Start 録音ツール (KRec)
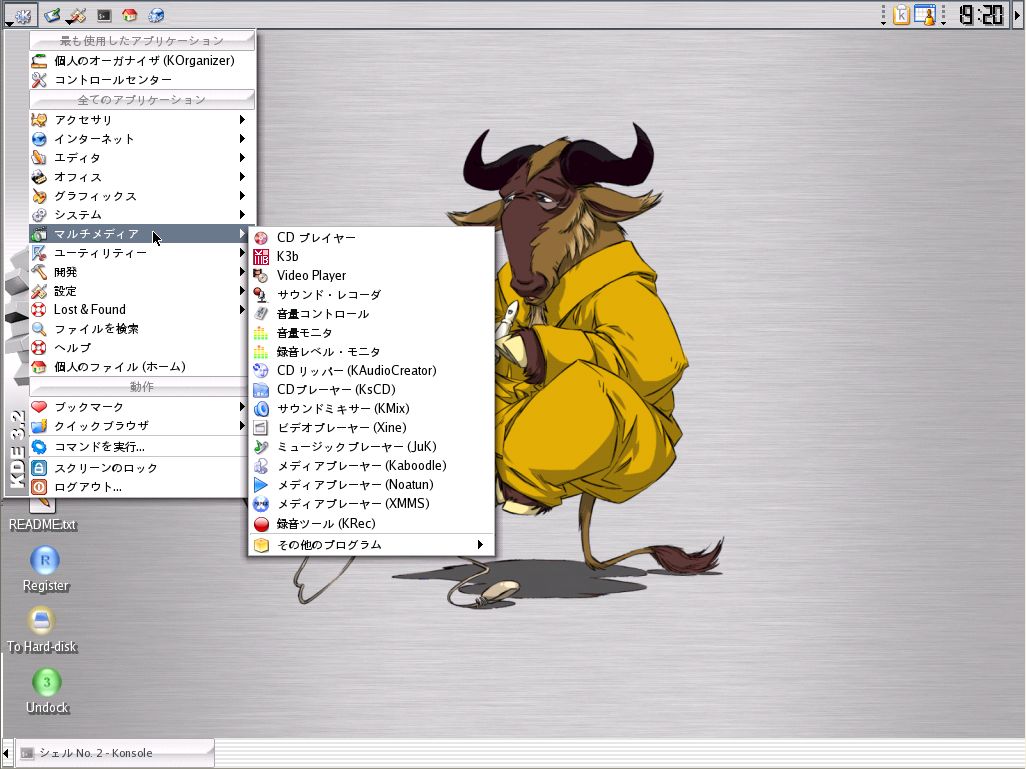 (x=371, y=524)
